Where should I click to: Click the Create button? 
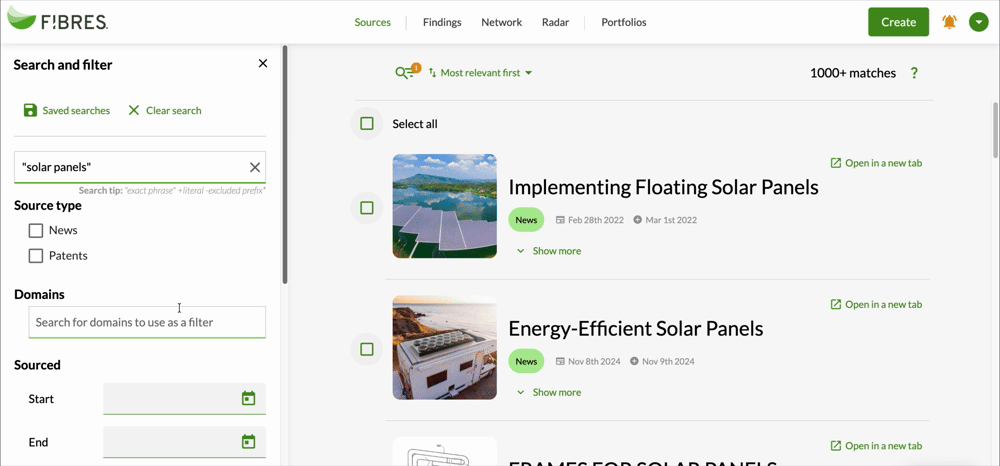(898, 22)
